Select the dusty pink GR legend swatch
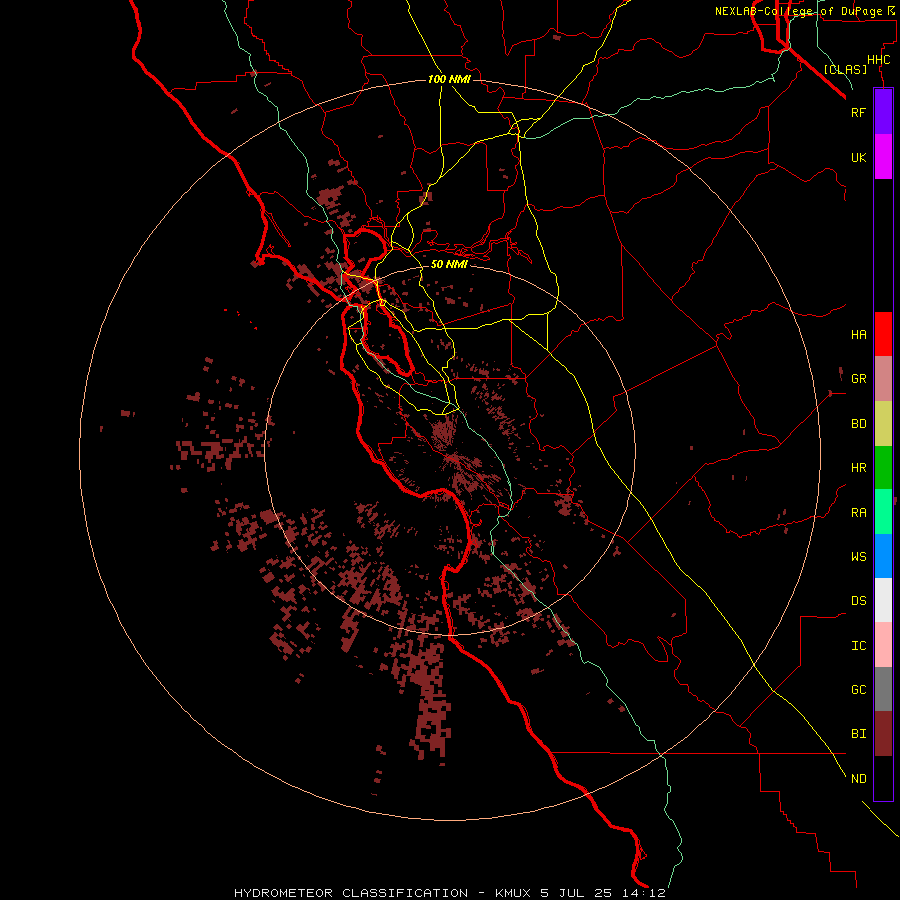 [883, 379]
